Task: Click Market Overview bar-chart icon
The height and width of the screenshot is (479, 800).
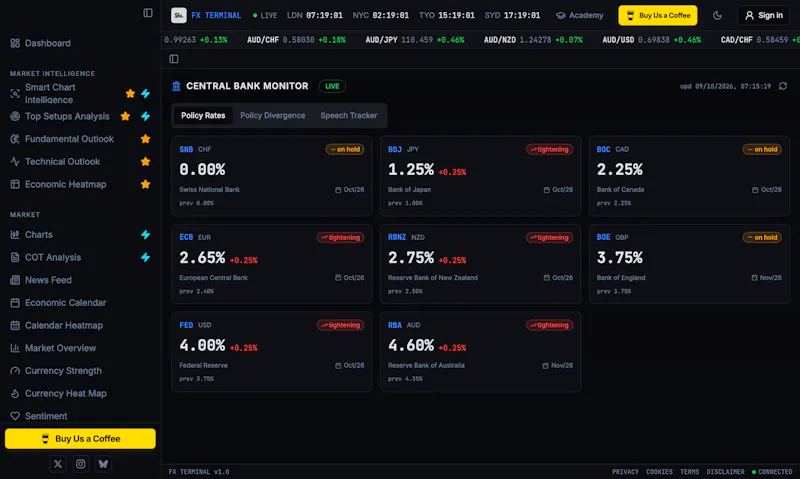Action: (15, 348)
